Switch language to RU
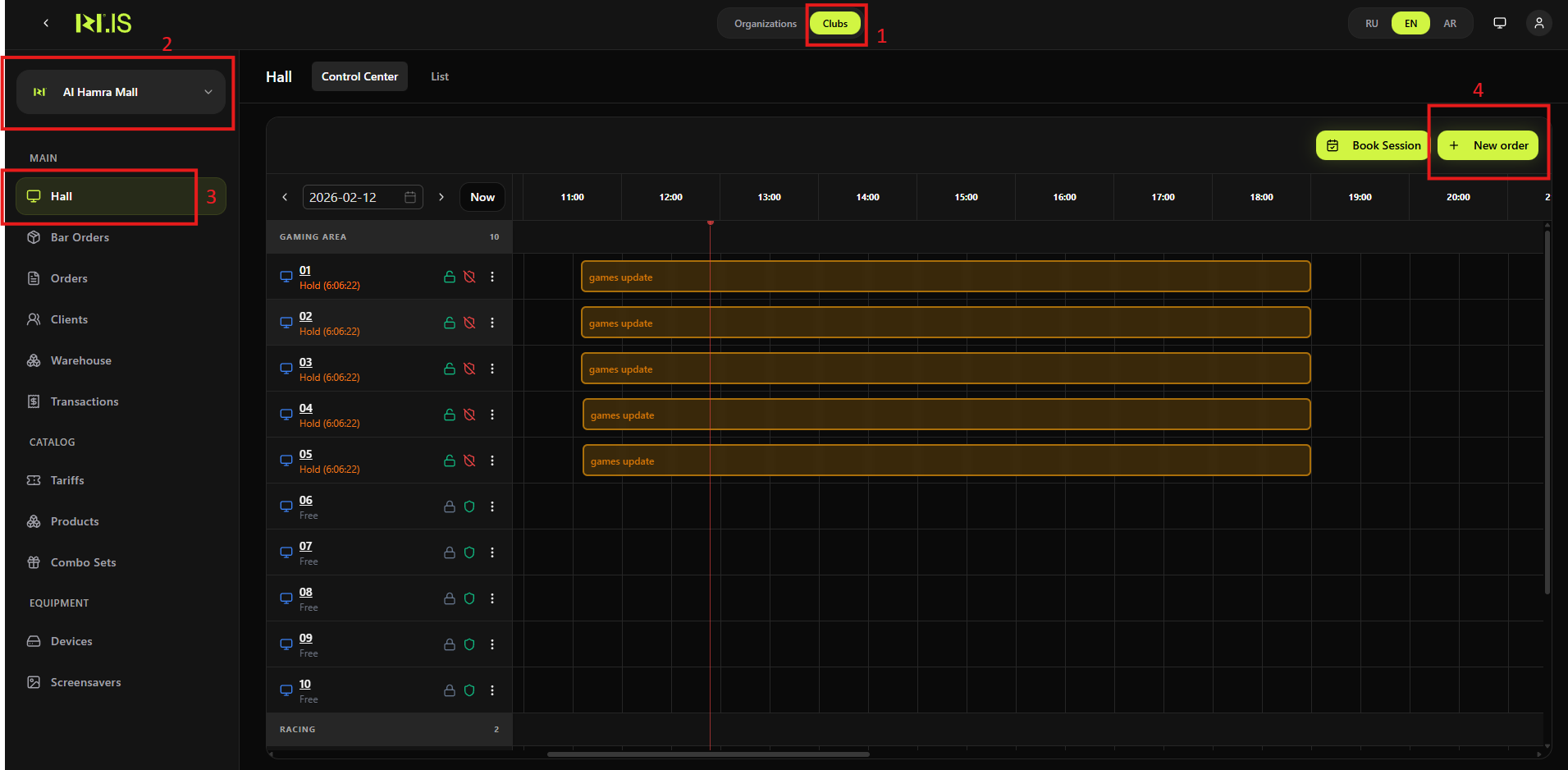The image size is (1568, 770). (x=1371, y=23)
